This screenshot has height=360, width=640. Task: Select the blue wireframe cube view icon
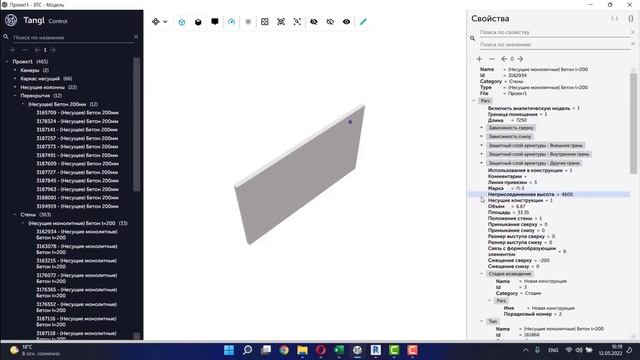[182, 22]
